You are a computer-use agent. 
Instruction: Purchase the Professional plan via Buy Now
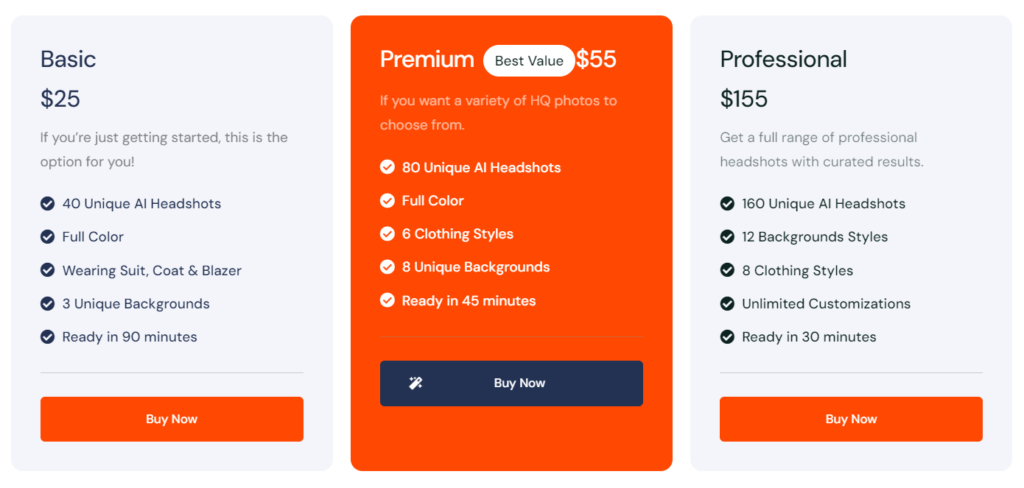[x=851, y=419]
